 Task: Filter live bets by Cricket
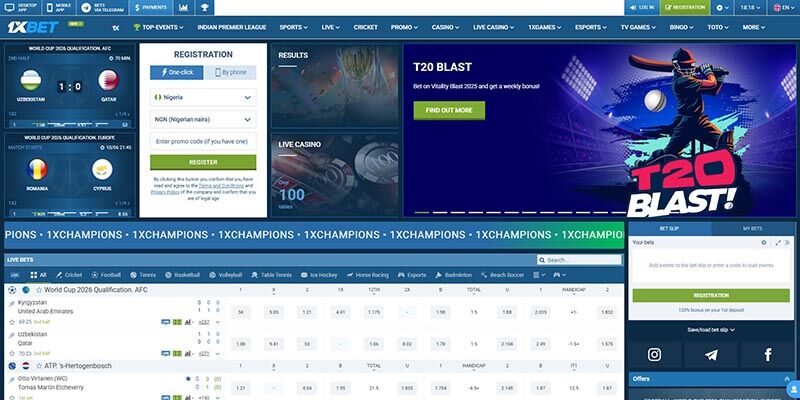(68, 275)
